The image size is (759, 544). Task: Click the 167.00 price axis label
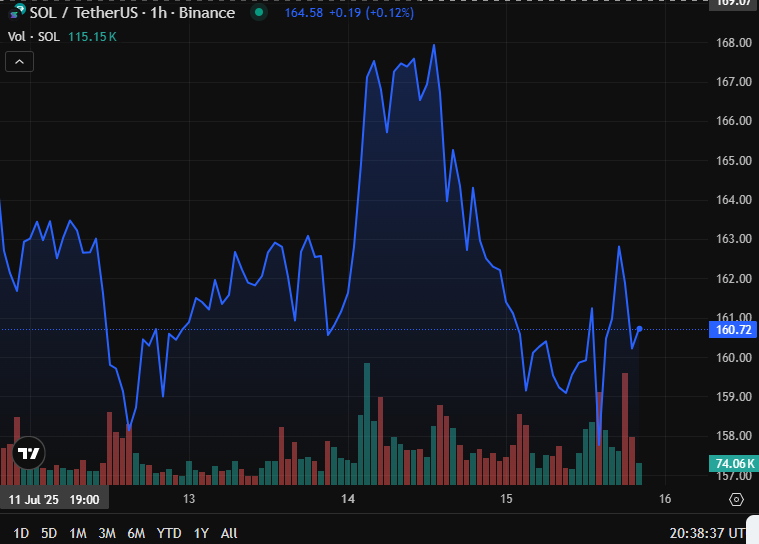click(x=734, y=82)
